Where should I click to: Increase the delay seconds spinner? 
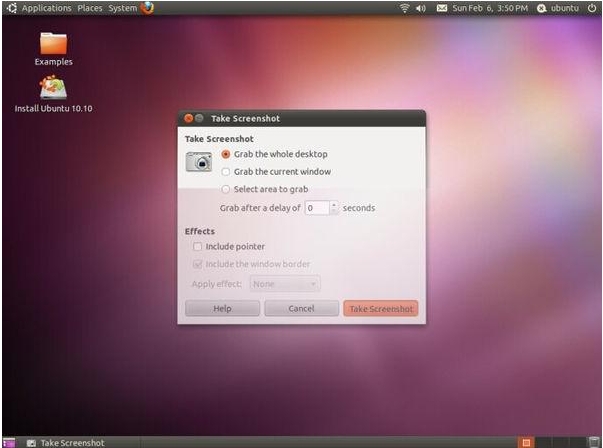pos(334,205)
